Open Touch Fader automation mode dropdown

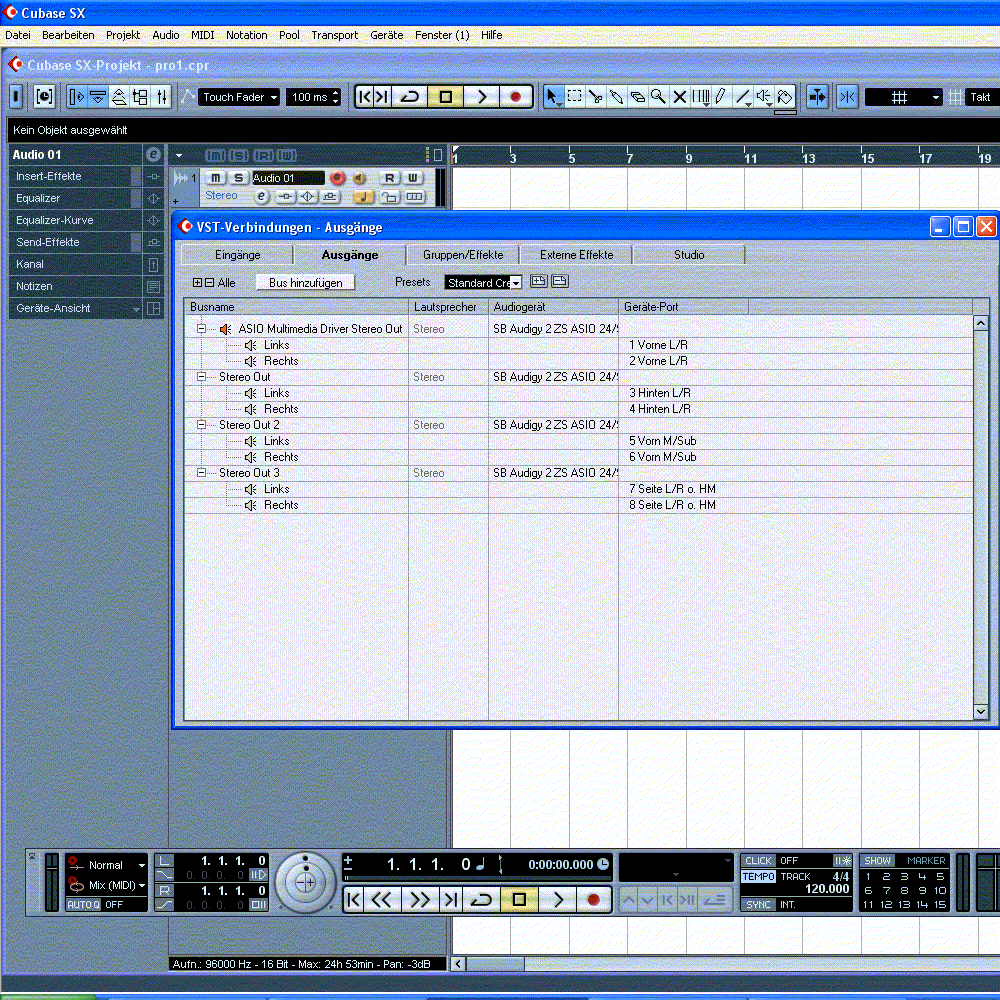tap(239, 97)
